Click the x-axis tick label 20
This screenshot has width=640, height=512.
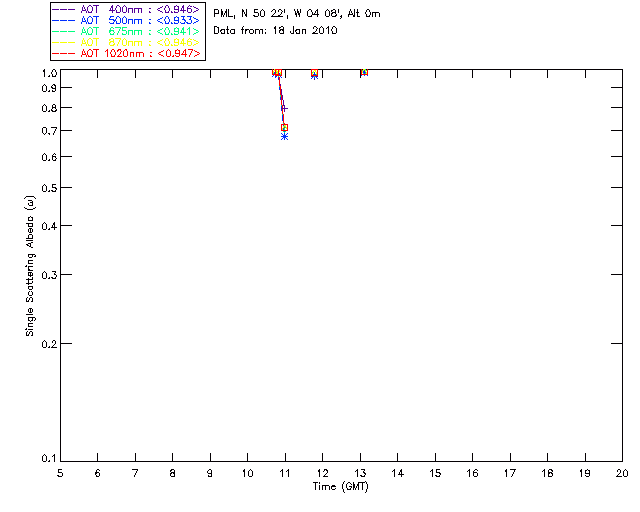coord(622,473)
